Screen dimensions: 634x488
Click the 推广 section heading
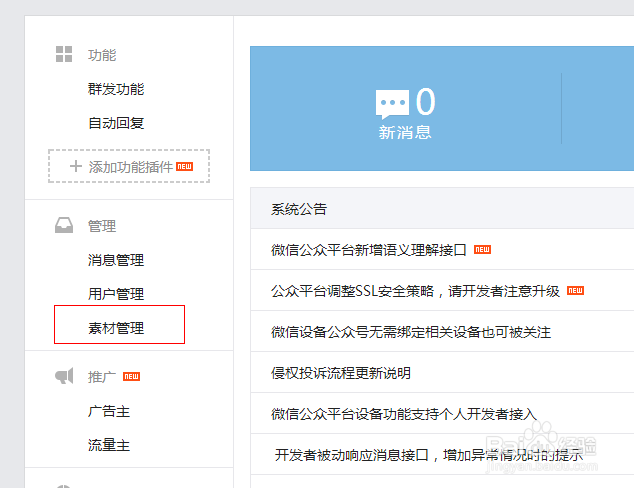click(102, 377)
